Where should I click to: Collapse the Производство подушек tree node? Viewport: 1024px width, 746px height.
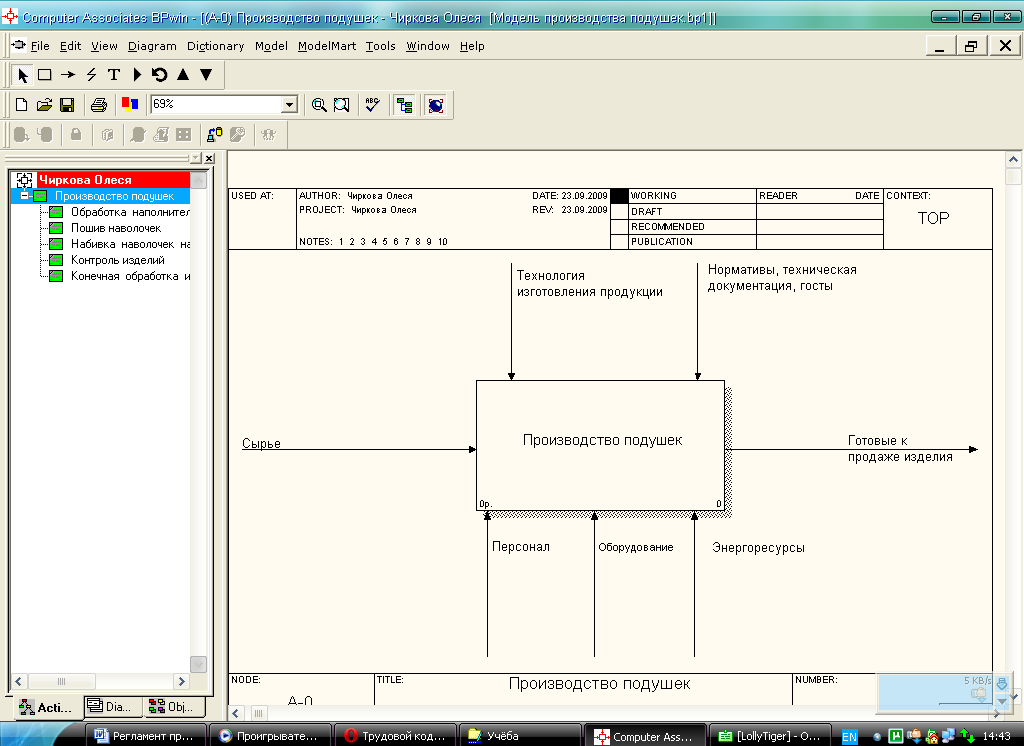pos(25,196)
